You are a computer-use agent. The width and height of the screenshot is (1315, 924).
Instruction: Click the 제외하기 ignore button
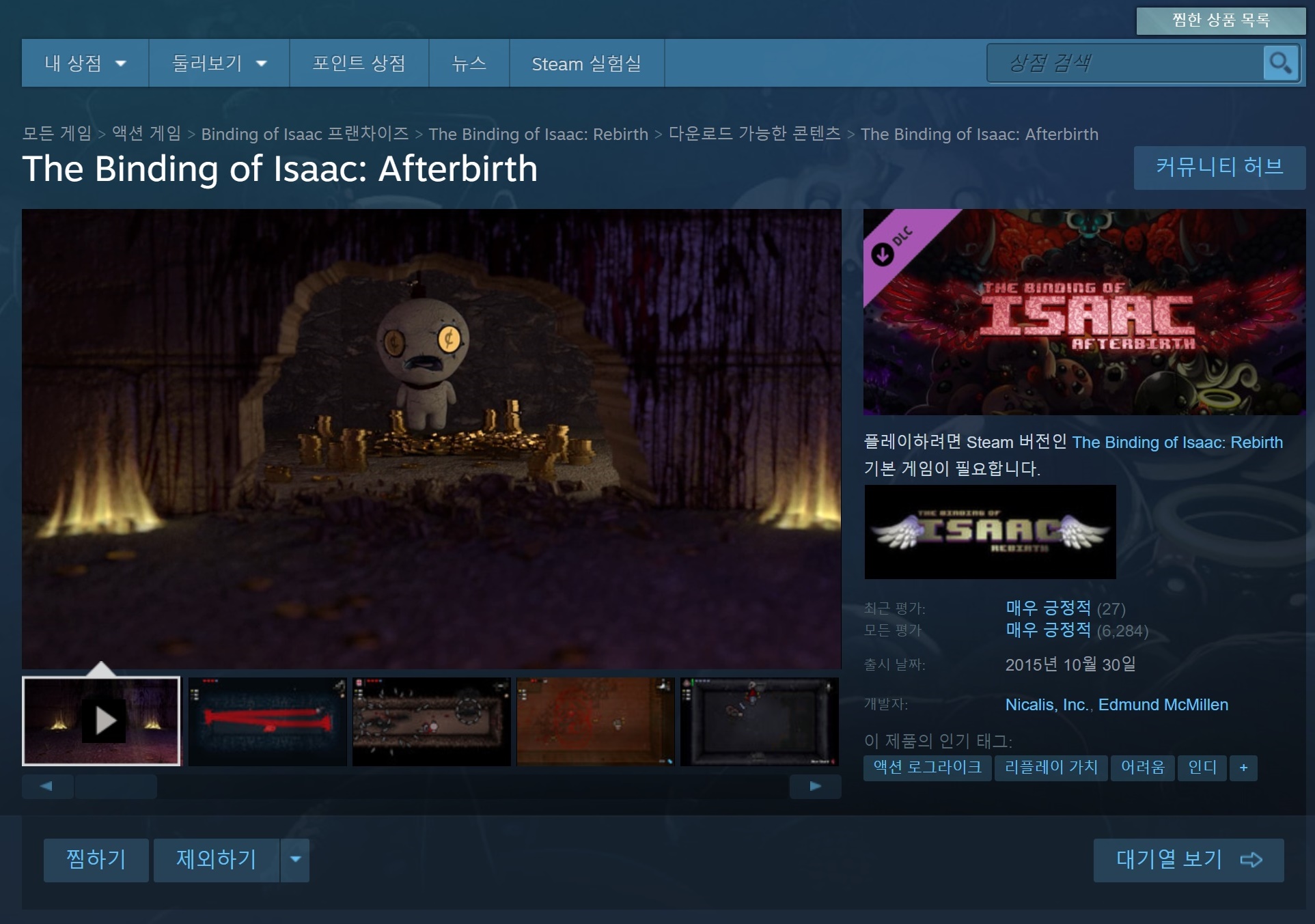click(217, 860)
